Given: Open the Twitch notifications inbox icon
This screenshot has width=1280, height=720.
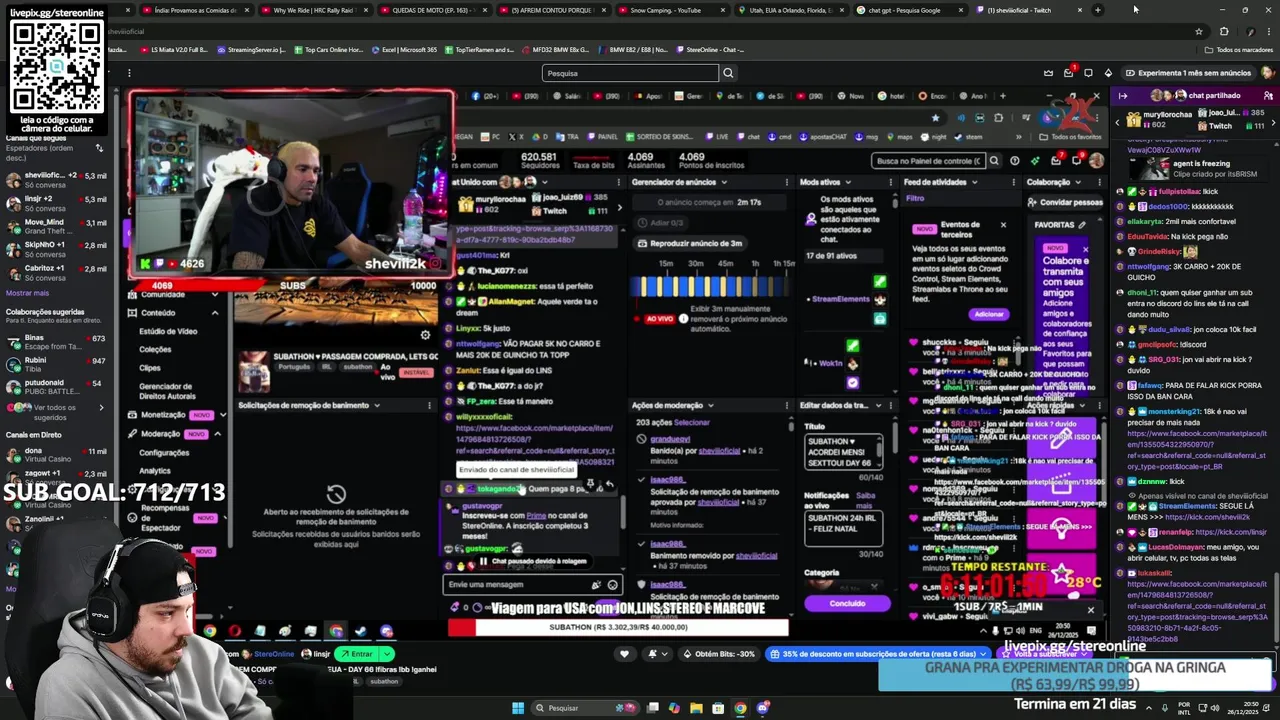Looking at the screenshot, I should click(x=1068, y=73).
